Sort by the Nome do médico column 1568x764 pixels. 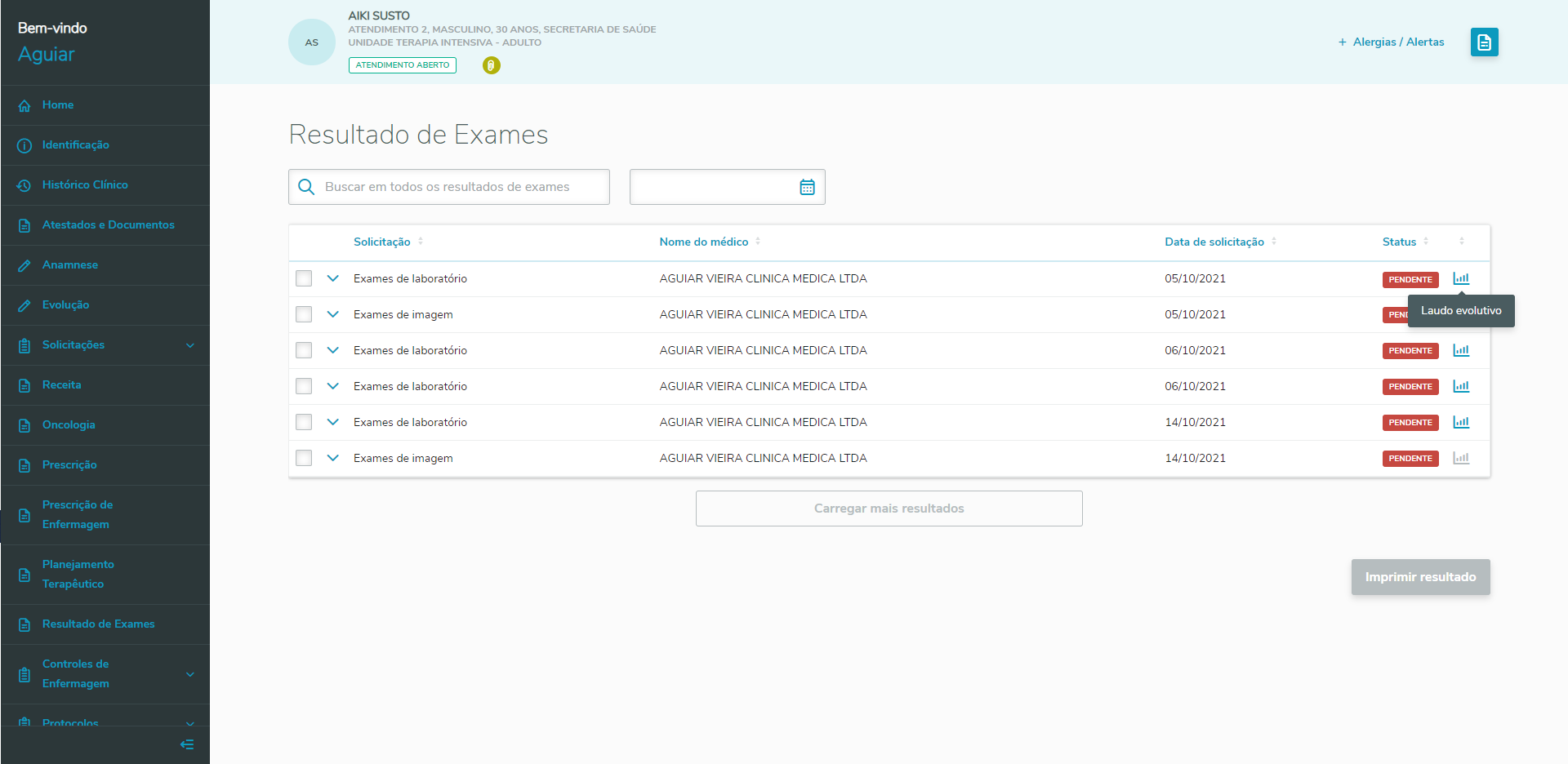tap(710, 242)
